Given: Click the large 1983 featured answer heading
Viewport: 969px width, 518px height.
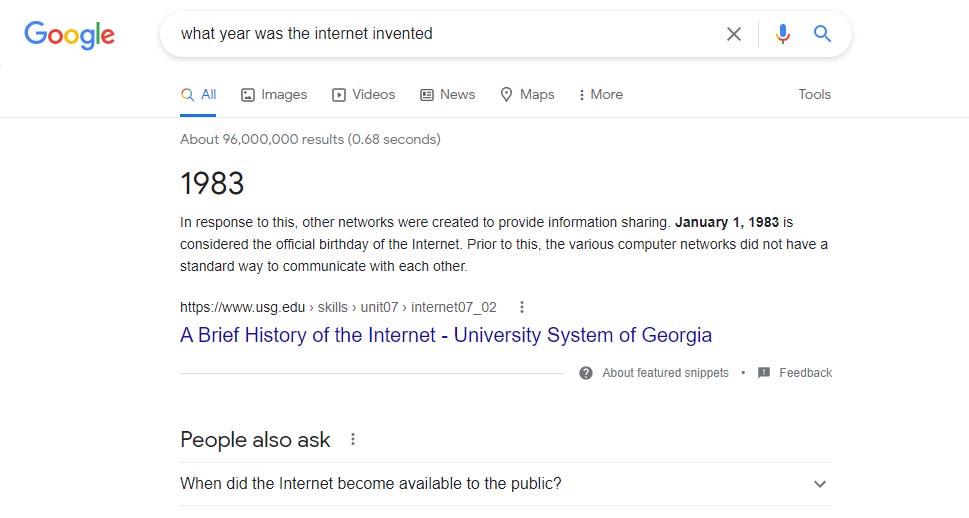Looking at the screenshot, I should coord(212,183).
